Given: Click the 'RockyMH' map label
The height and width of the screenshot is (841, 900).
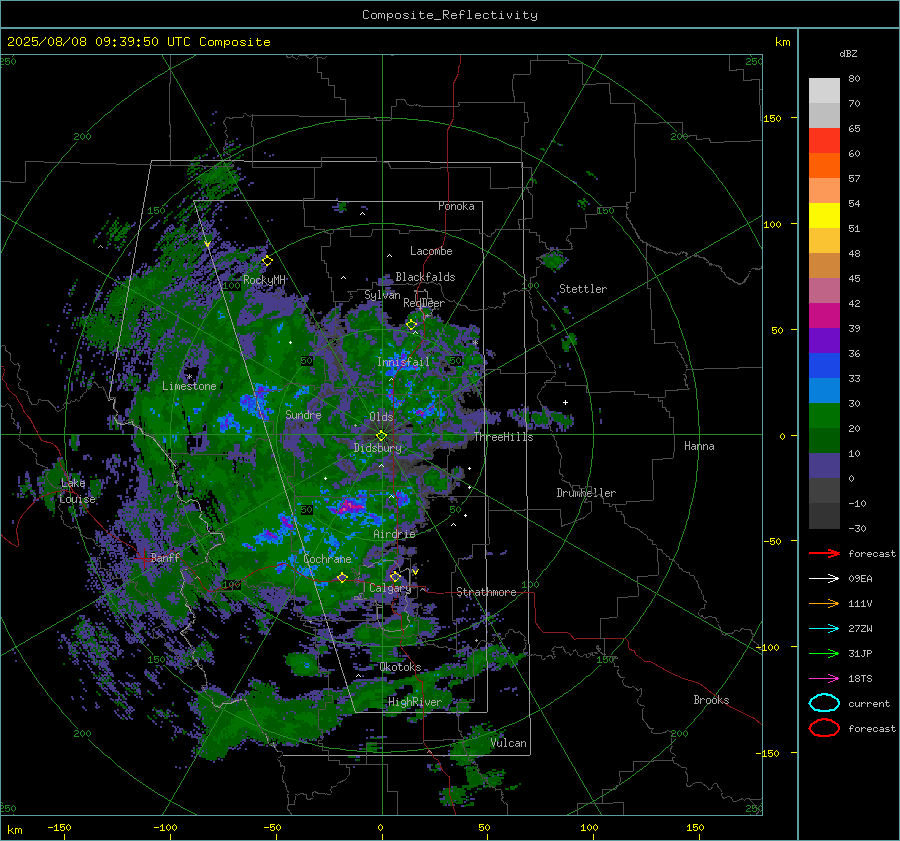Looking at the screenshot, I should [x=264, y=280].
